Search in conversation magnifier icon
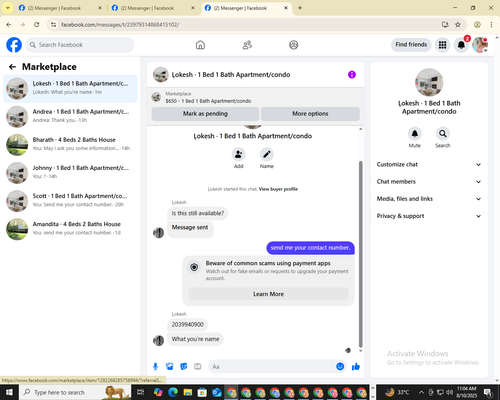Viewport: 500px width, 400px height. 443,134
